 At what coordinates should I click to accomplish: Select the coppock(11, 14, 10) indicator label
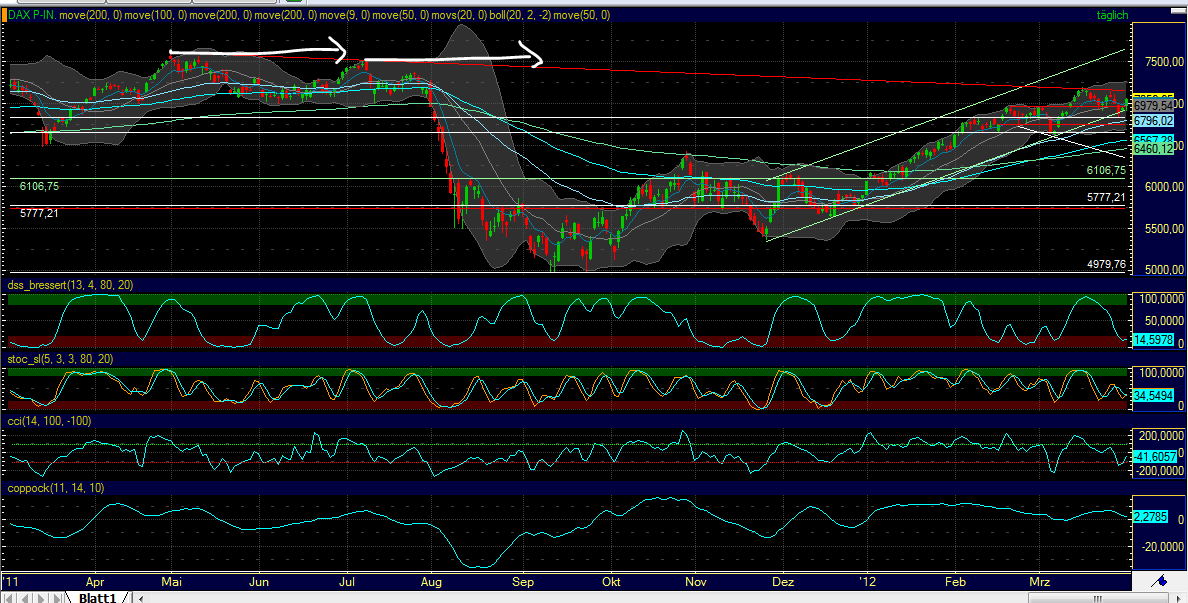click(x=56, y=489)
